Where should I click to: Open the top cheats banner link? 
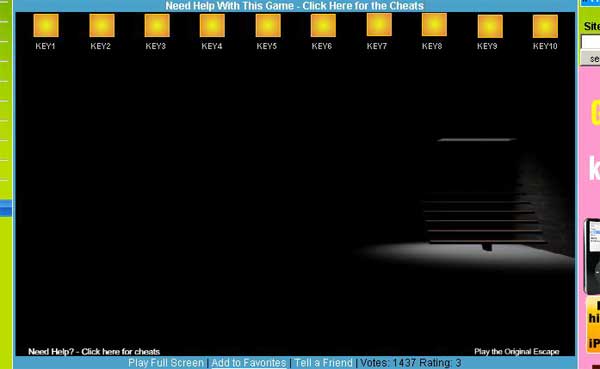pos(295,6)
